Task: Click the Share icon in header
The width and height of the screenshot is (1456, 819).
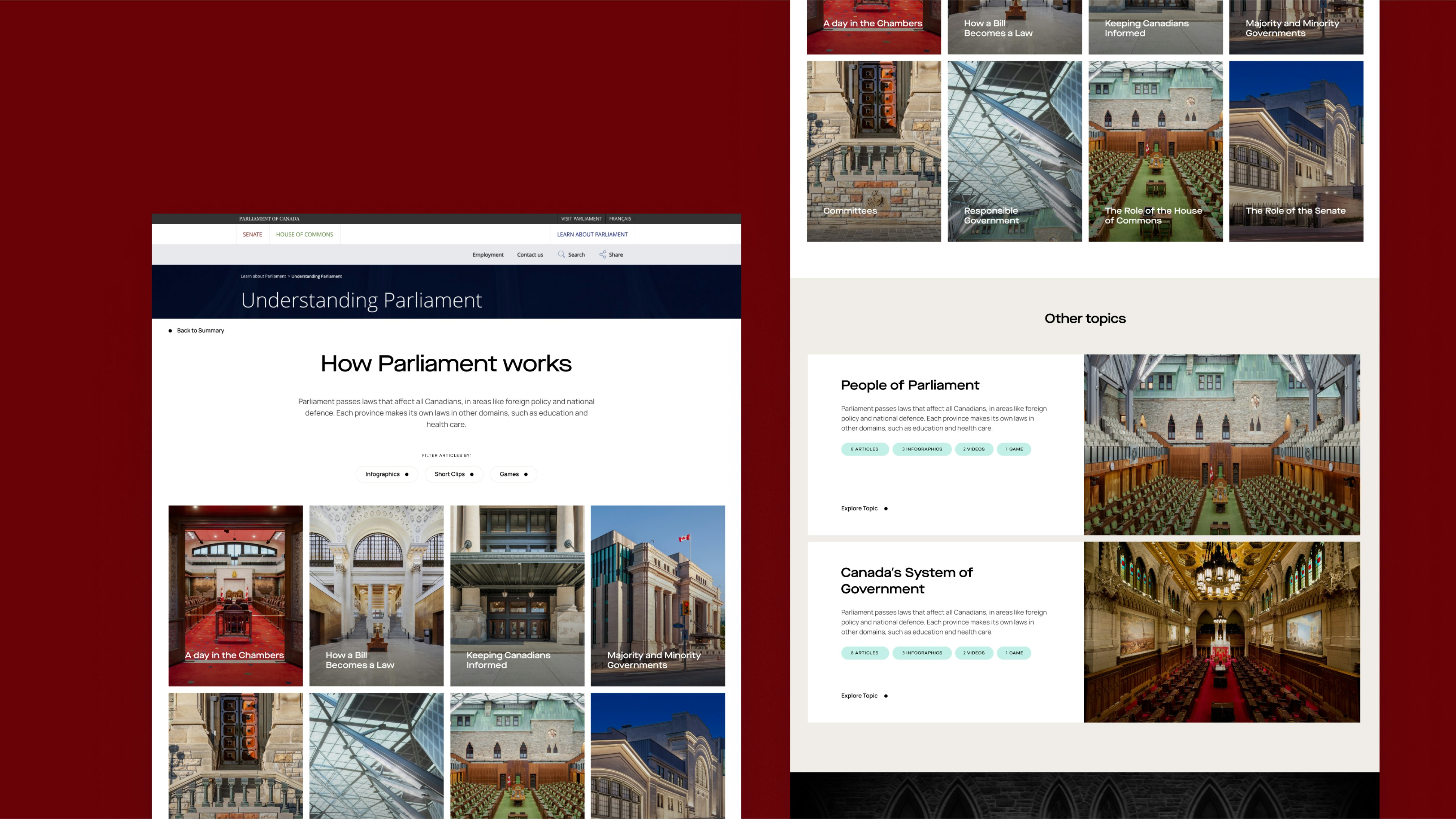Action: [x=603, y=254]
